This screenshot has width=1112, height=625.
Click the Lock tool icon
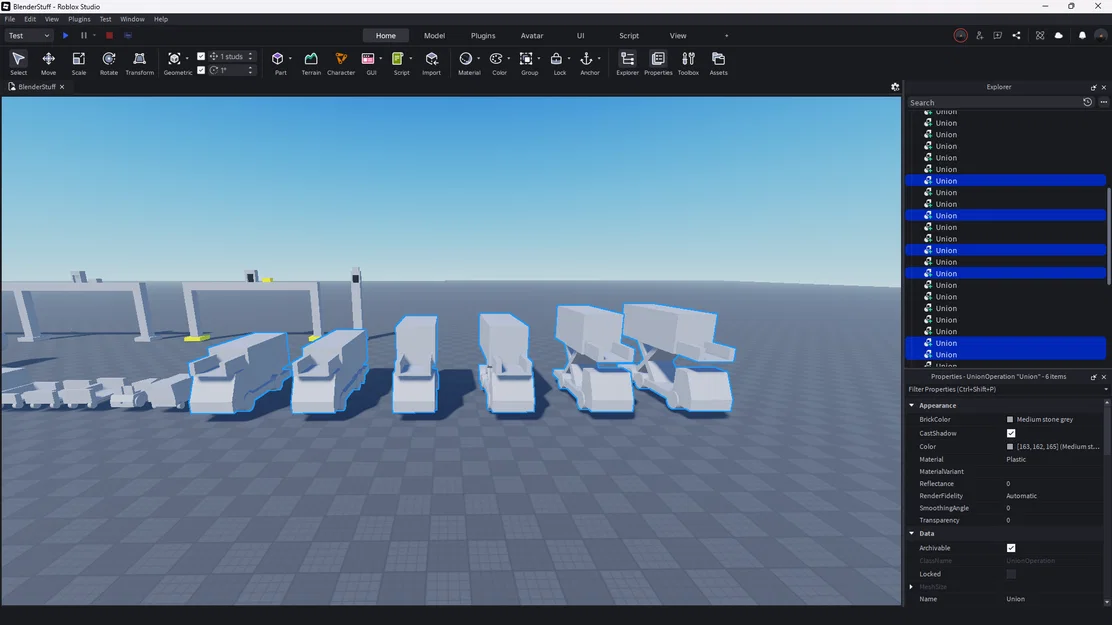(x=556, y=59)
